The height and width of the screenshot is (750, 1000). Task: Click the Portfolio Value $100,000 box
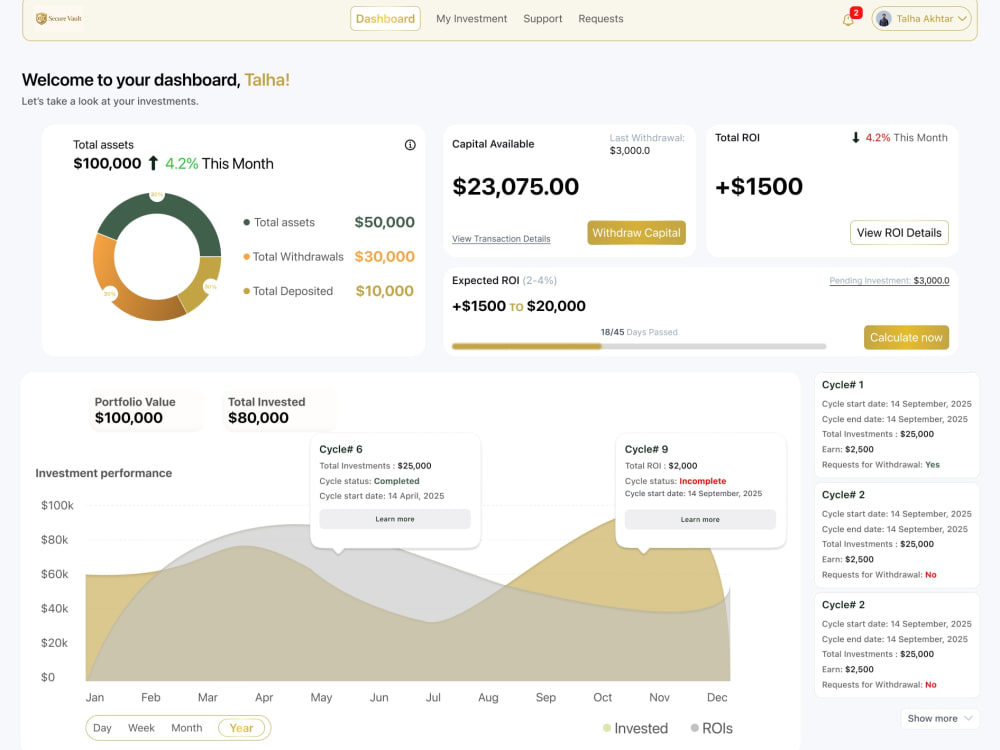(146, 410)
